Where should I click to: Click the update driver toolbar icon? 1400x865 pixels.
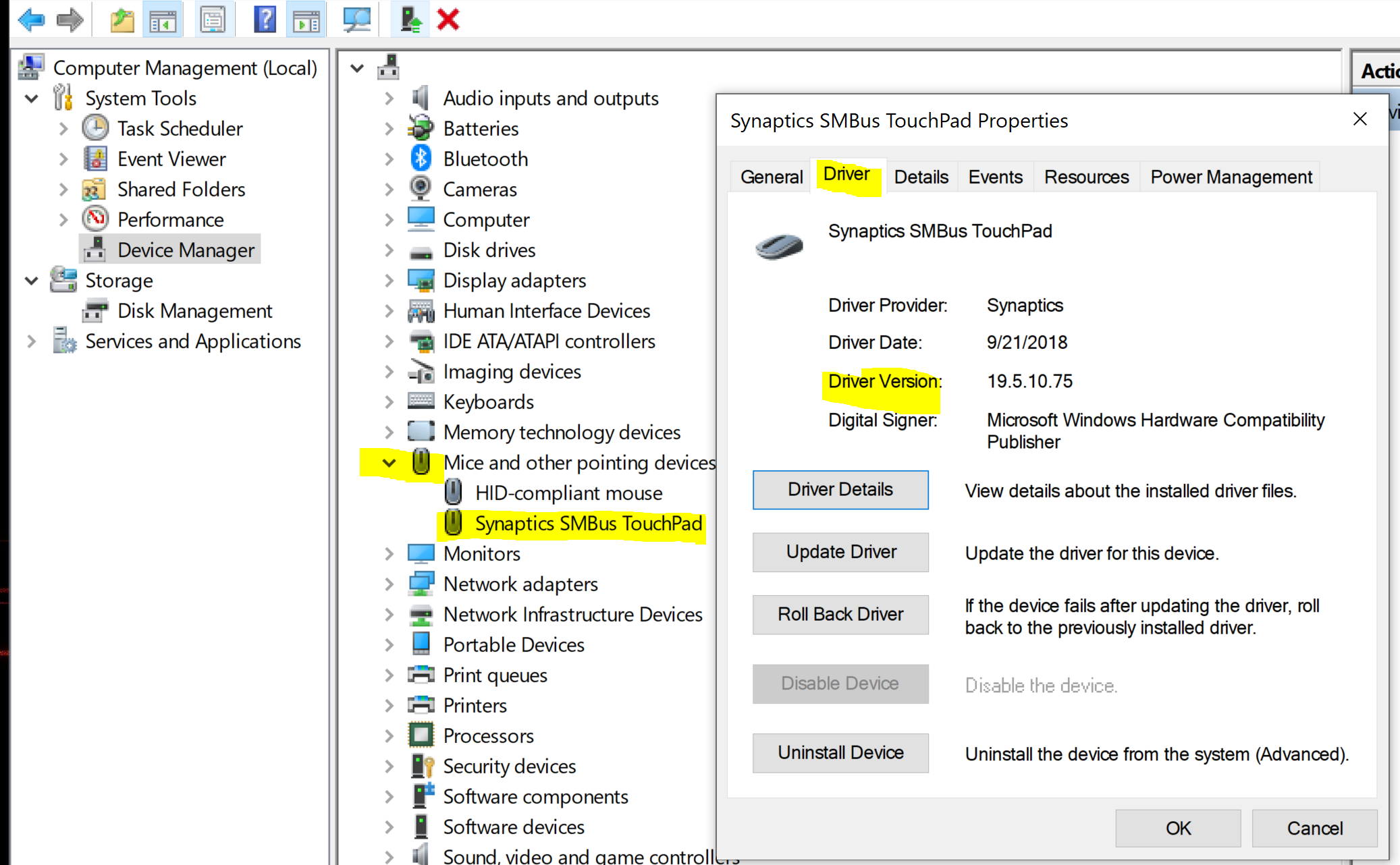click(410, 20)
